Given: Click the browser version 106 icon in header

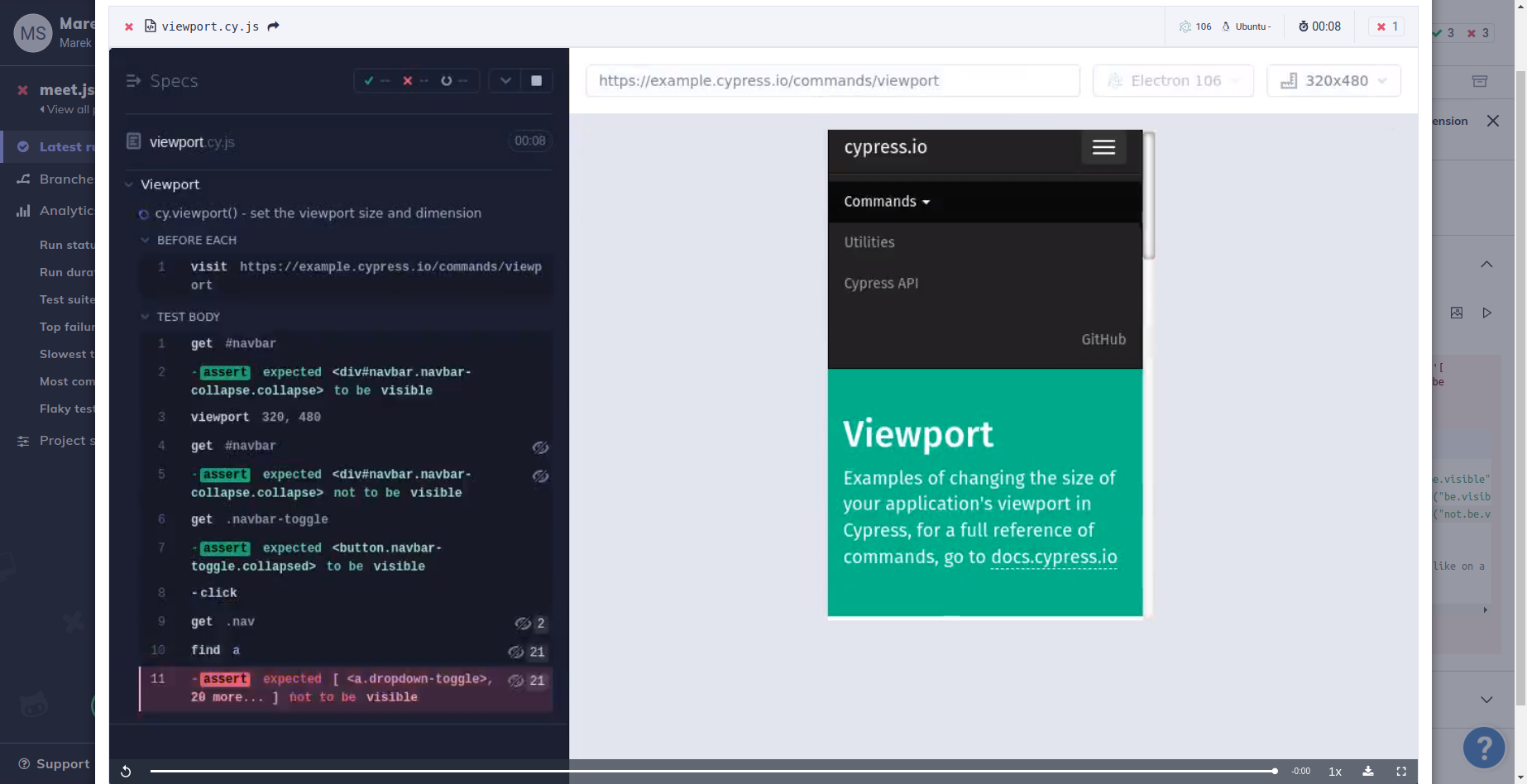Looking at the screenshot, I should [x=1185, y=26].
